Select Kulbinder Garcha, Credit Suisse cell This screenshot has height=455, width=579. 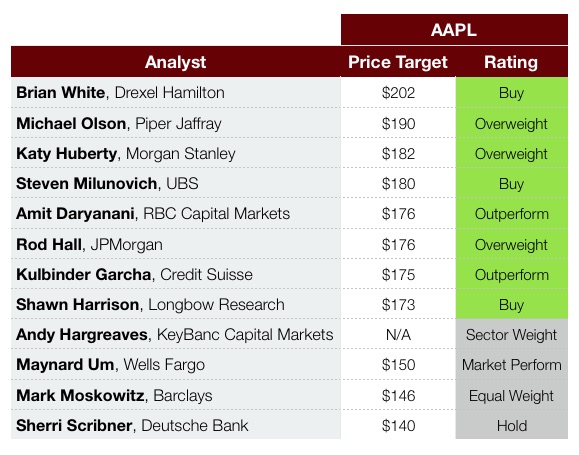pos(176,274)
